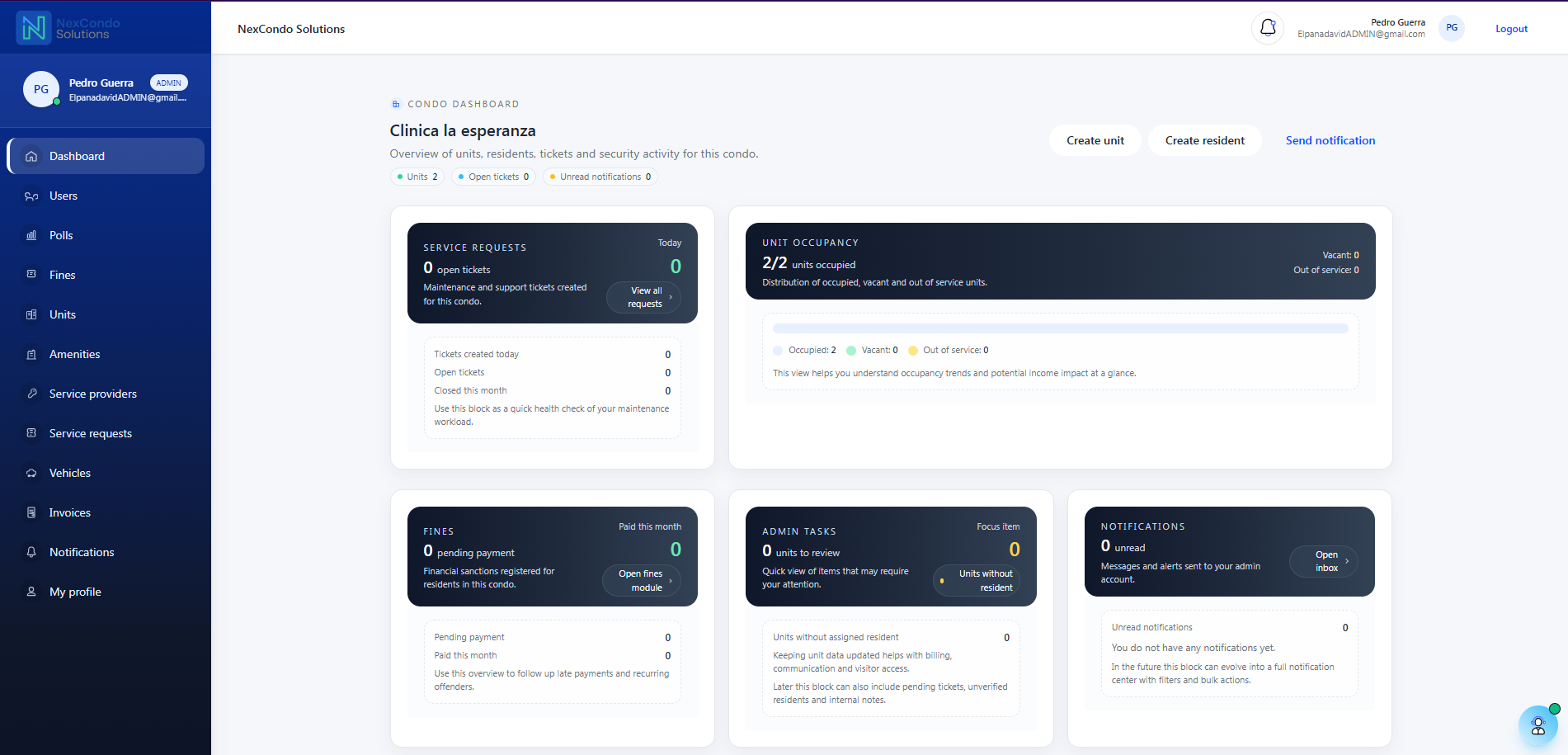This screenshot has width=1568, height=755.
Task: Click the notification bell in top bar
Action: (1266, 27)
